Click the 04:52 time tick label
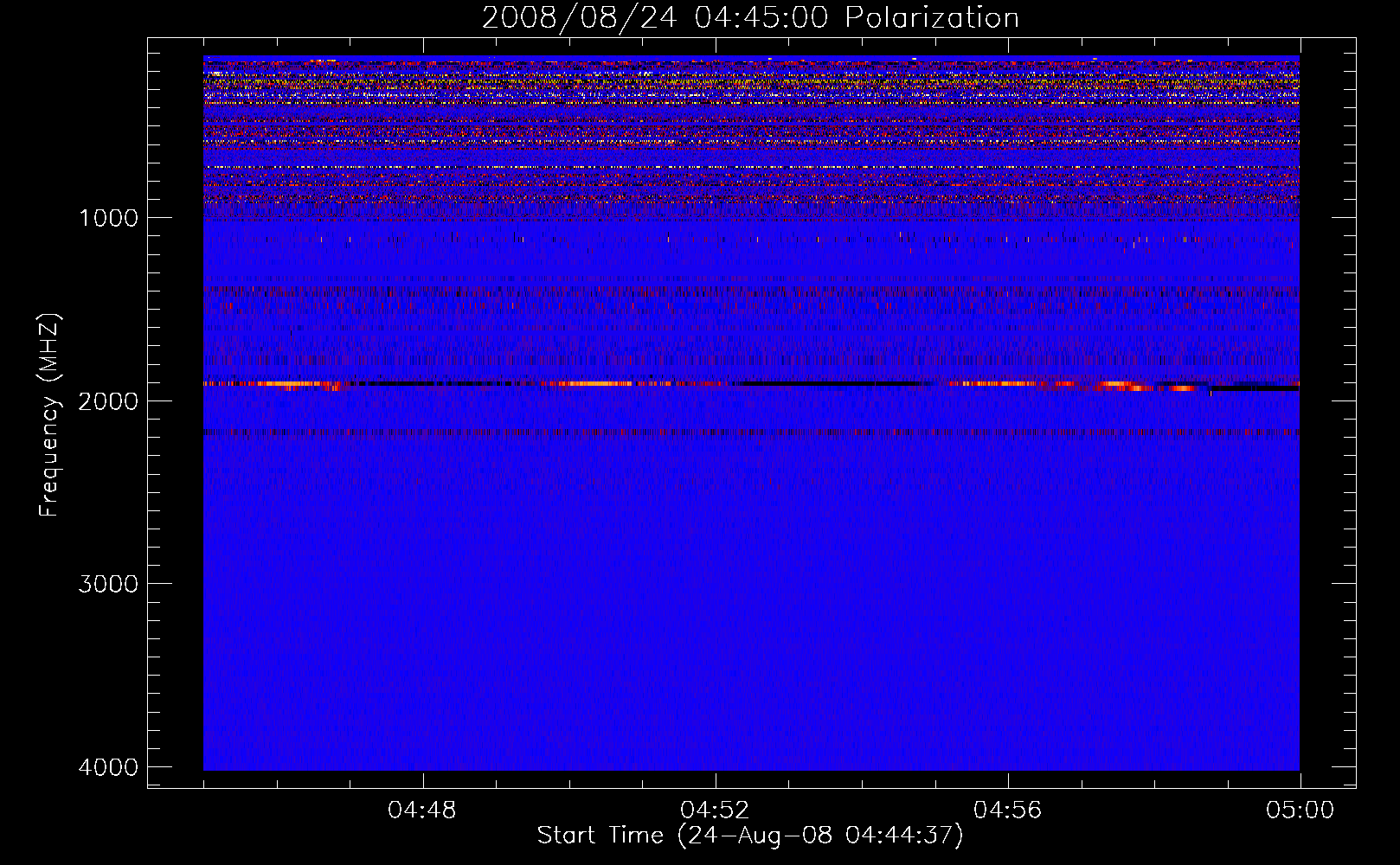 715,811
